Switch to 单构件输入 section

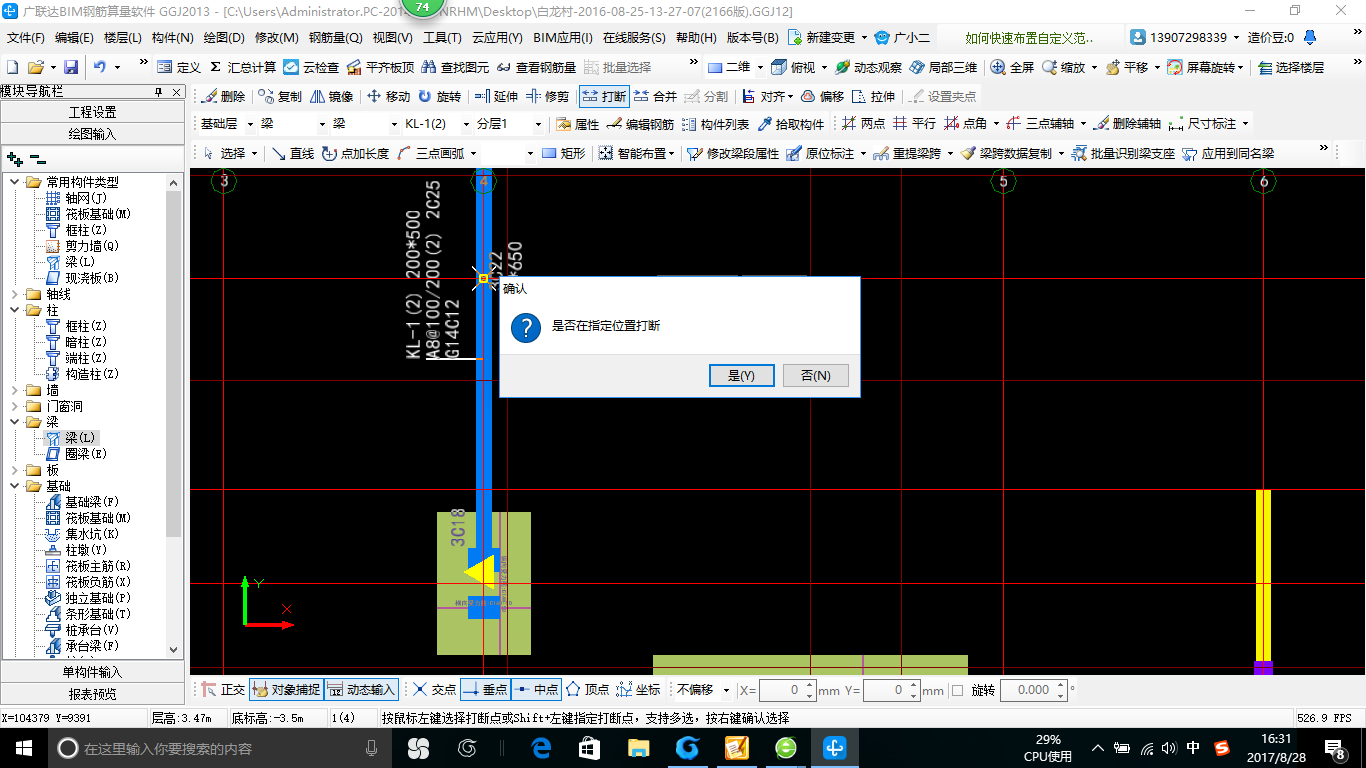coord(92,672)
